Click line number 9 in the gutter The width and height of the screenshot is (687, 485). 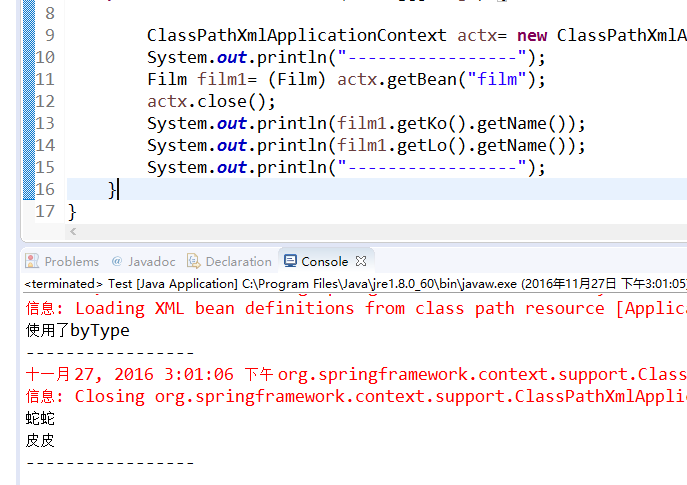pos(50,35)
